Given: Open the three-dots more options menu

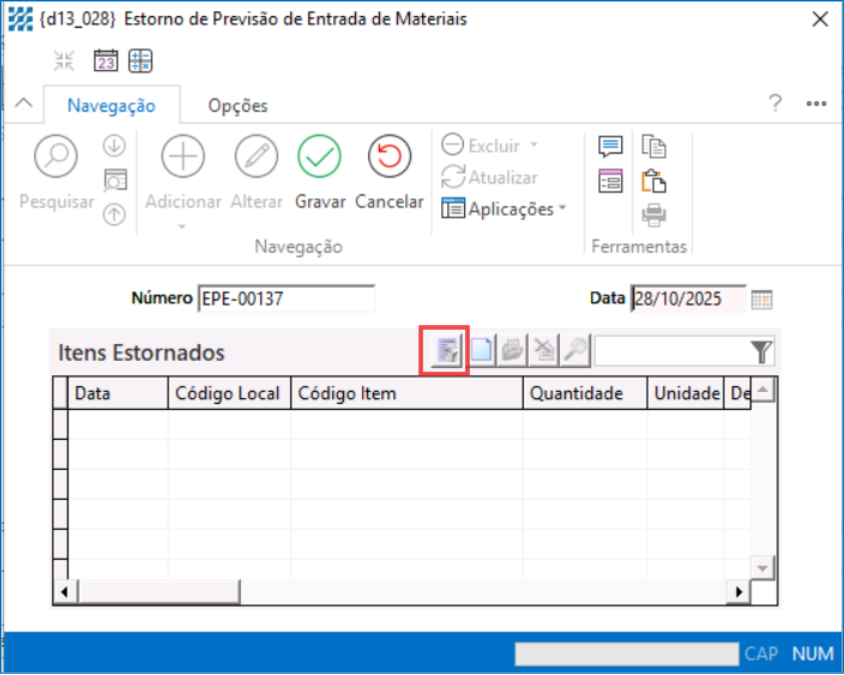Looking at the screenshot, I should tap(816, 104).
